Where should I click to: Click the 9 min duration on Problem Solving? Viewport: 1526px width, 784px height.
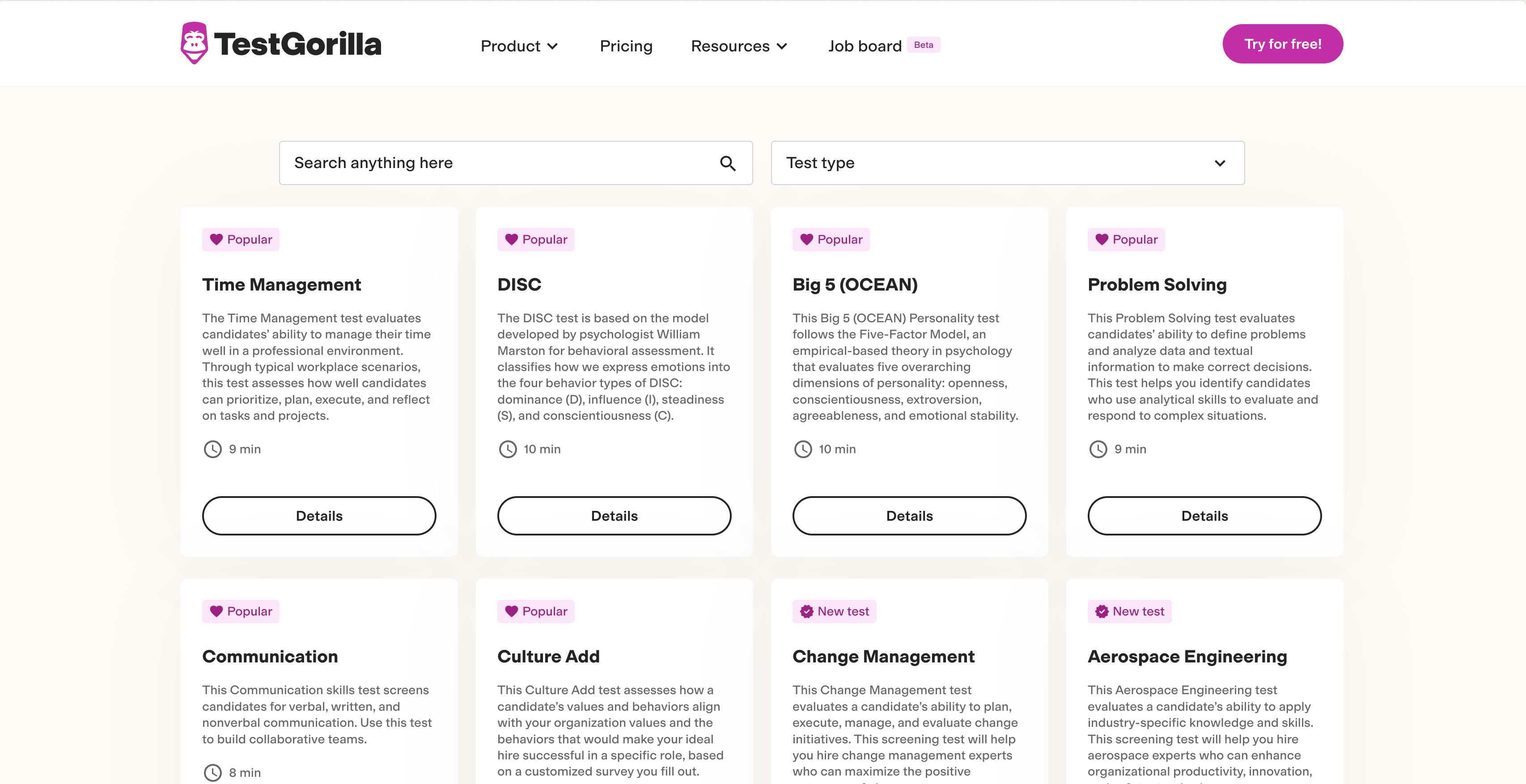click(1130, 450)
